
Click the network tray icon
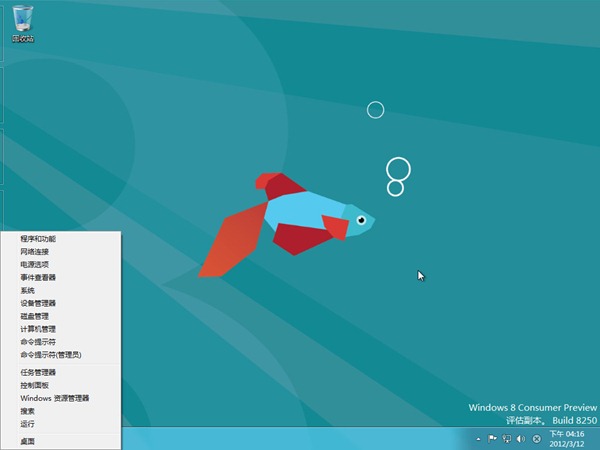[507, 439]
